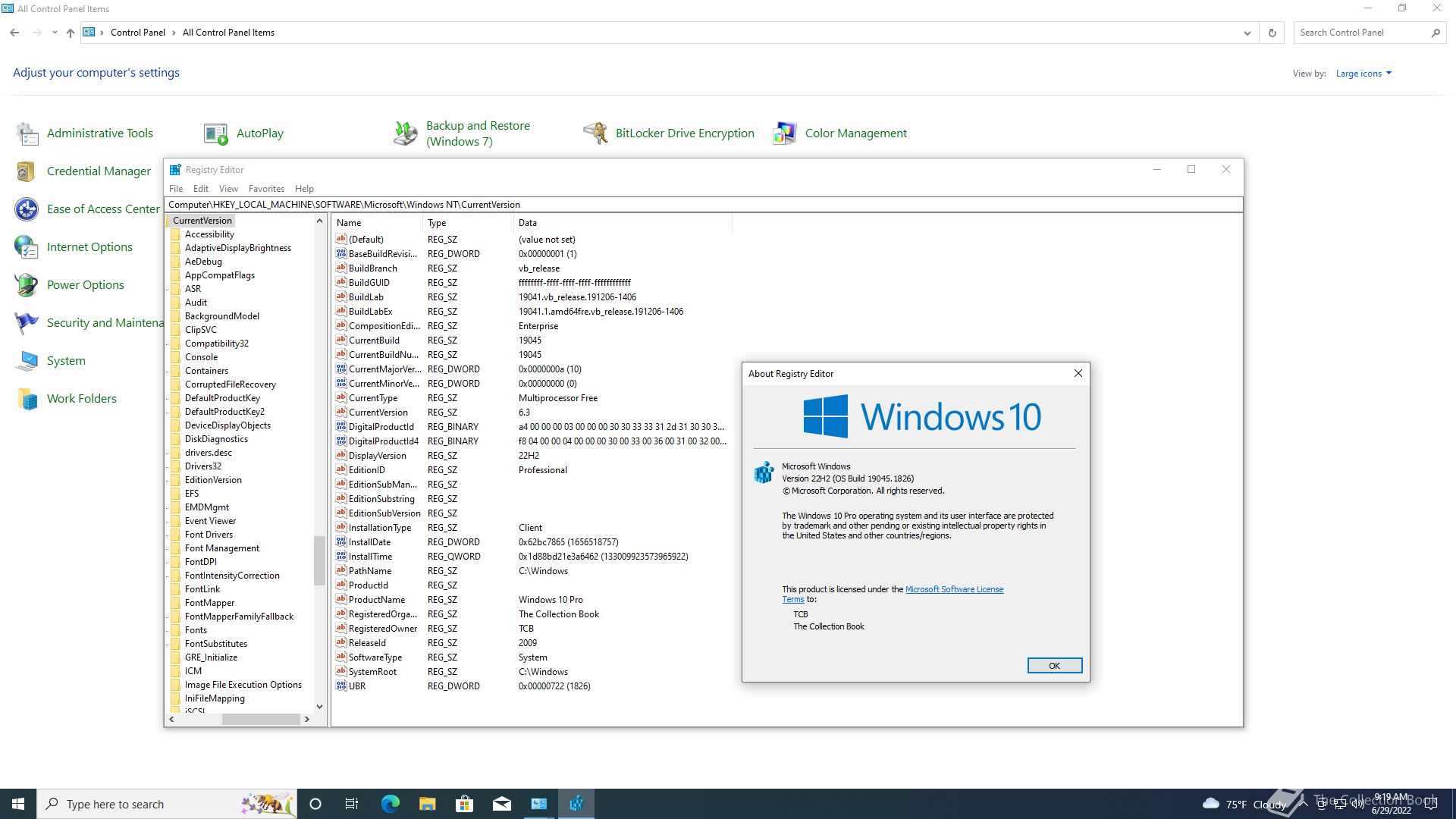The height and width of the screenshot is (819, 1456).
Task: Launch Microsoft Edge from taskbar
Action: [x=390, y=804]
